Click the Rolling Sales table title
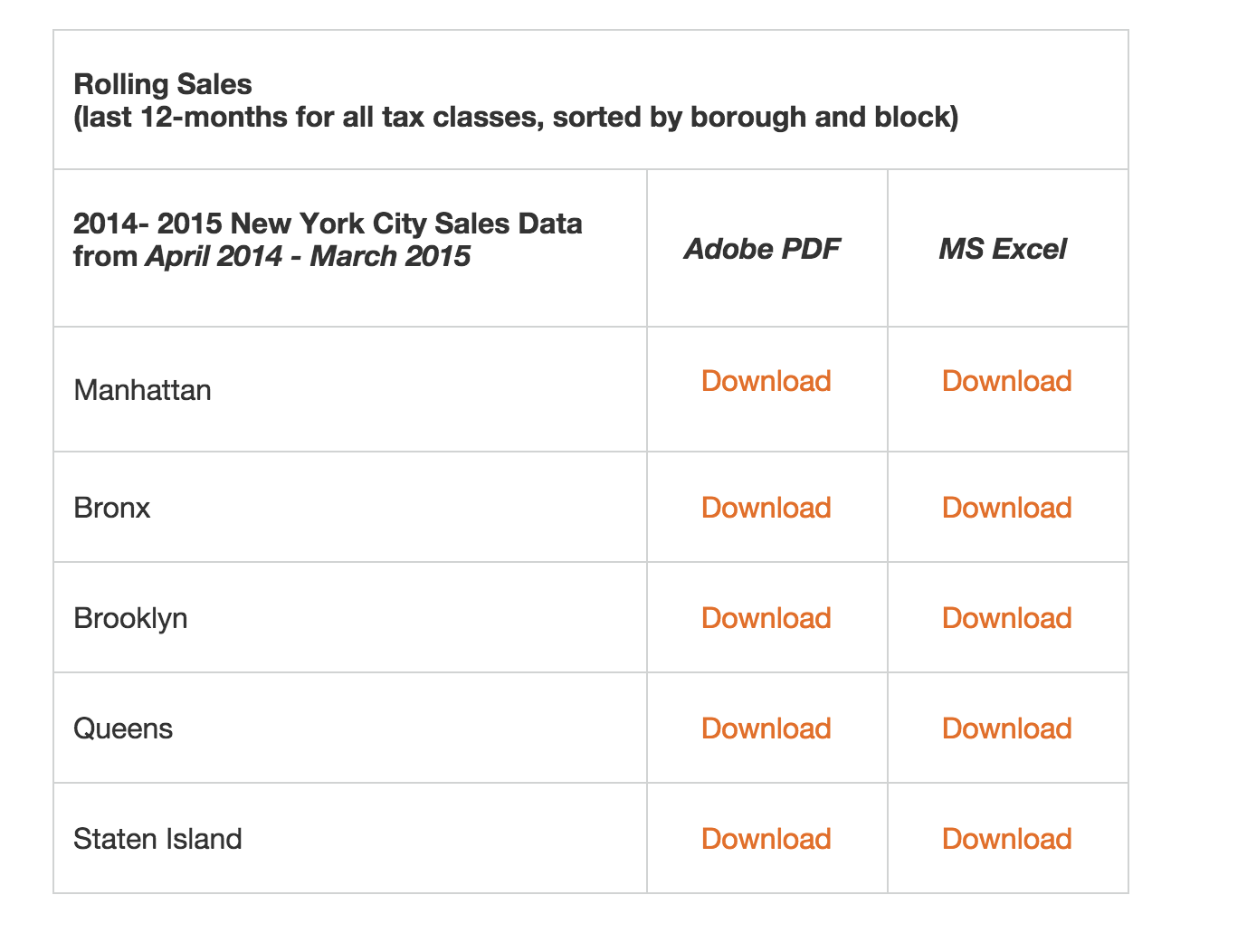This screenshot has height=952, width=1247. click(x=163, y=84)
